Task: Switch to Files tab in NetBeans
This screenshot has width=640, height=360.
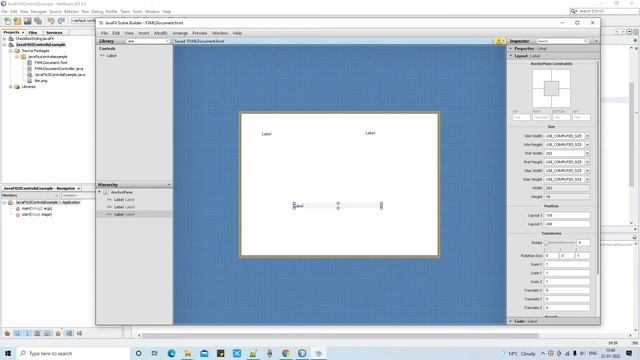Action: click(33, 32)
